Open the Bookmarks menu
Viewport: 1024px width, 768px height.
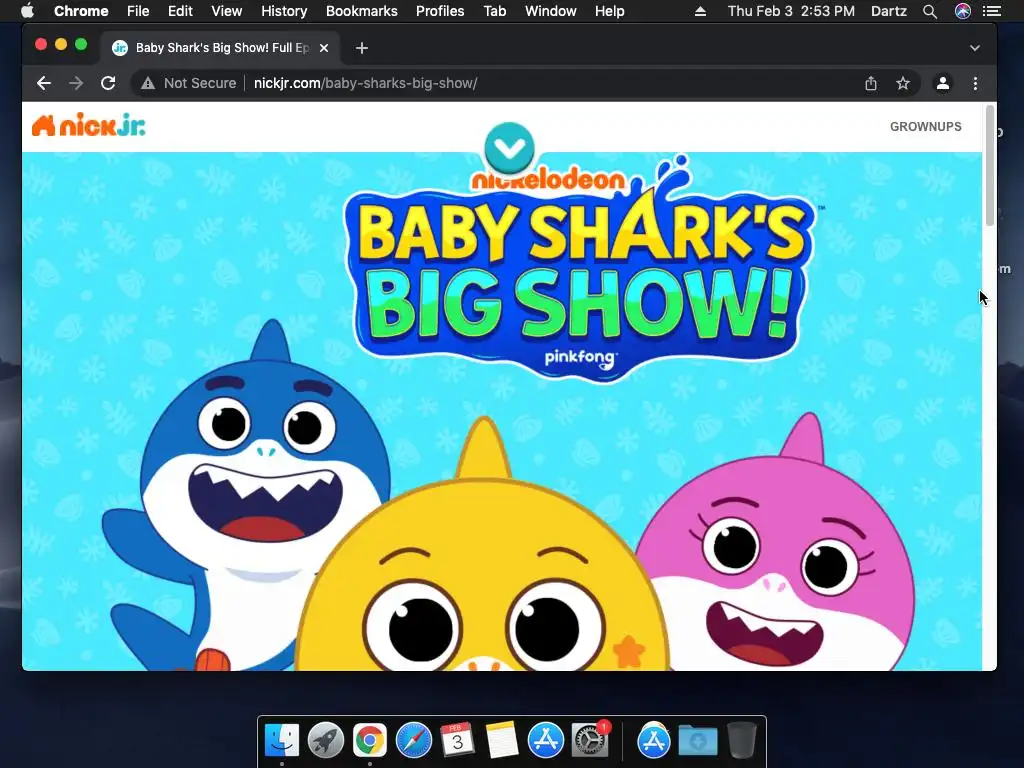[362, 11]
